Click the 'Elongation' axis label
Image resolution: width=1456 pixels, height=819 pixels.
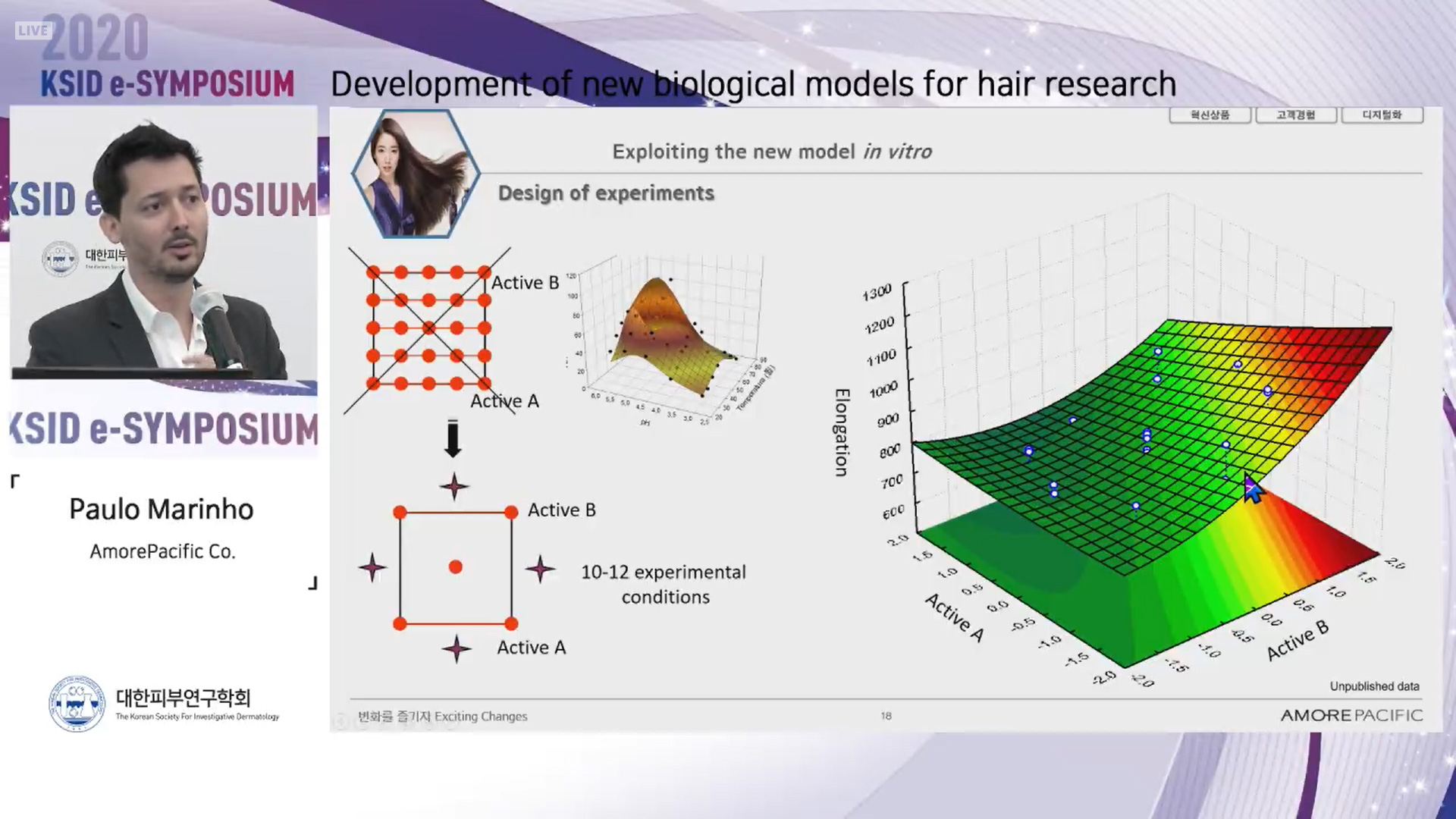(x=841, y=432)
